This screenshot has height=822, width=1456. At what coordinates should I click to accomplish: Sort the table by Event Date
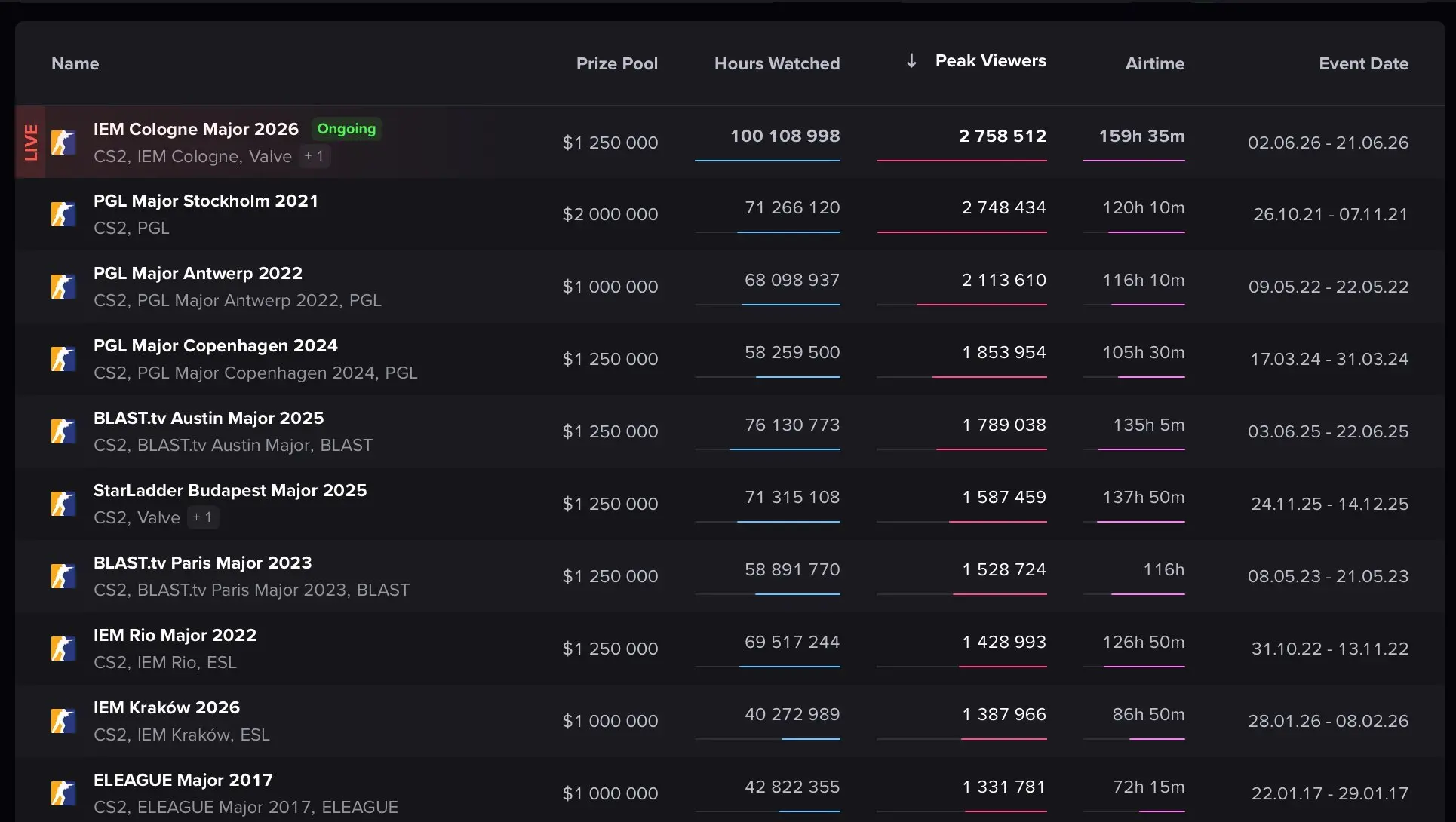coord(1364,64)
